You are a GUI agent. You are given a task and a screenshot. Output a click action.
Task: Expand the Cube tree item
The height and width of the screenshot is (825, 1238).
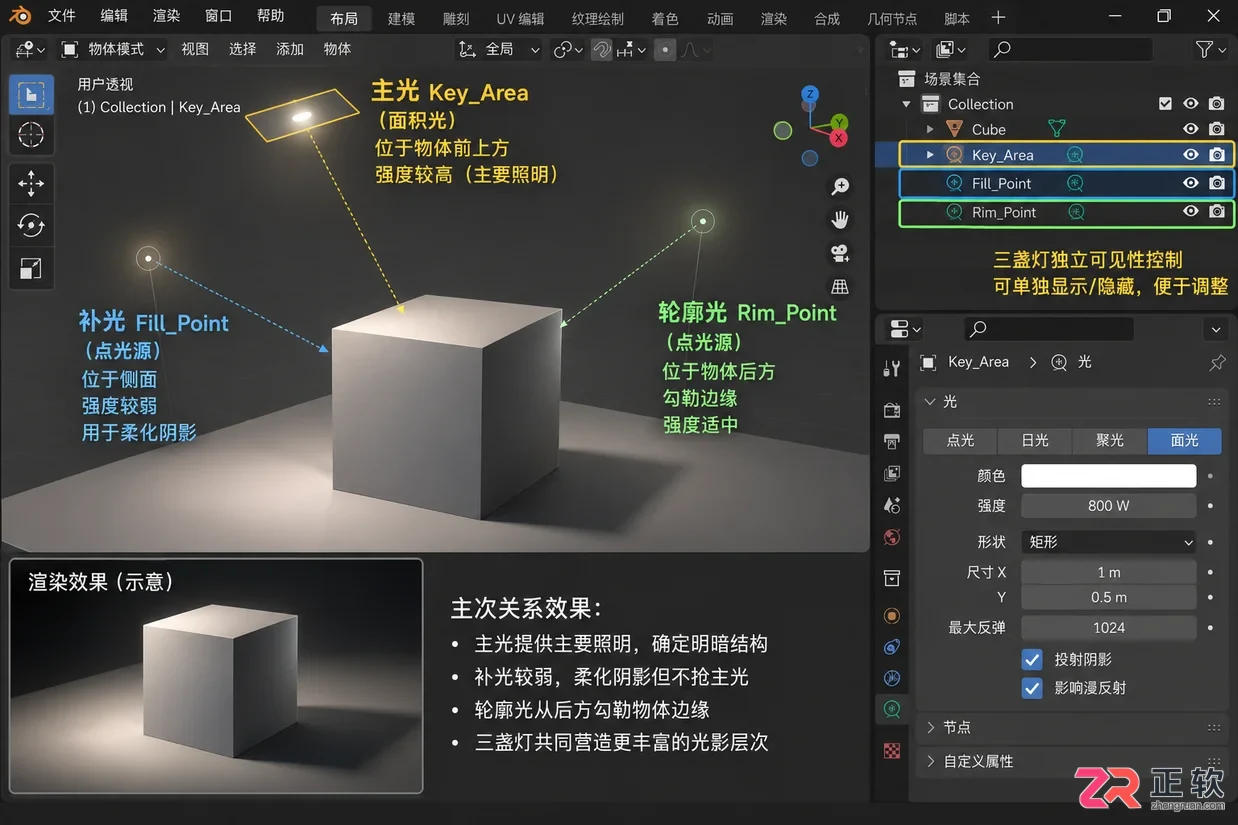(930, 129)
